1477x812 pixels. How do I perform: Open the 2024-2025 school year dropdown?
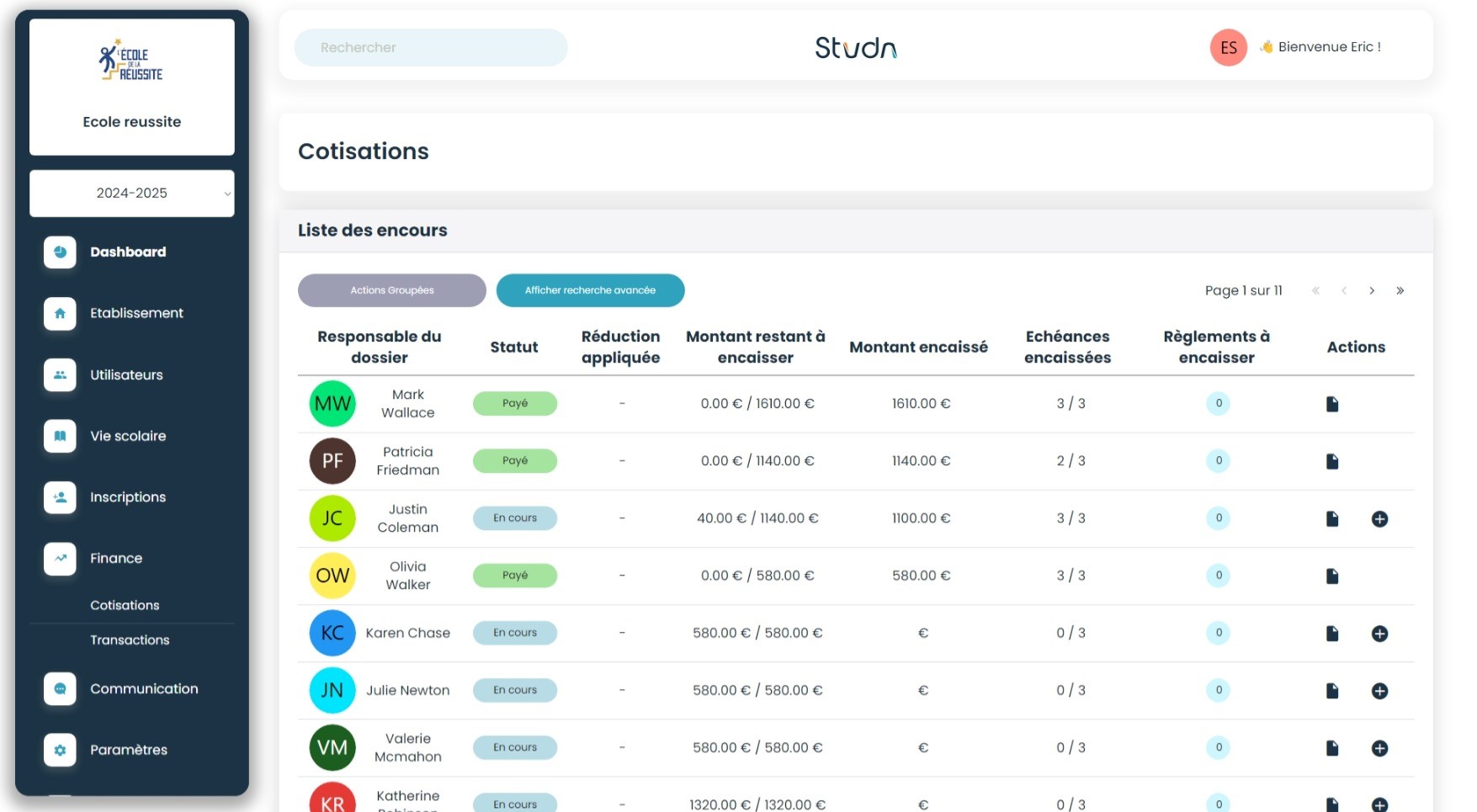click(132, 194)
